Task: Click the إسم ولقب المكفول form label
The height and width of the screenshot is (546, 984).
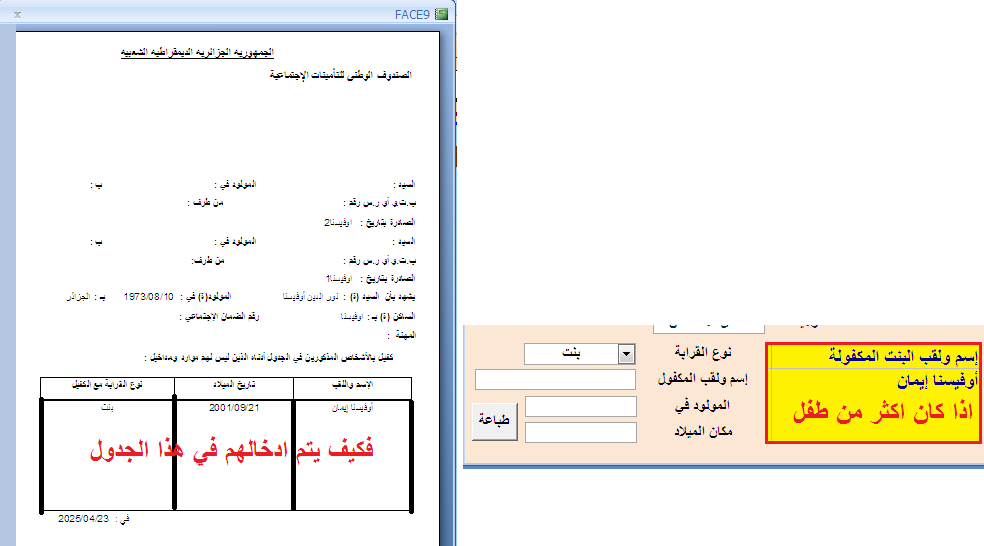Action: click(x=702, y=379)
